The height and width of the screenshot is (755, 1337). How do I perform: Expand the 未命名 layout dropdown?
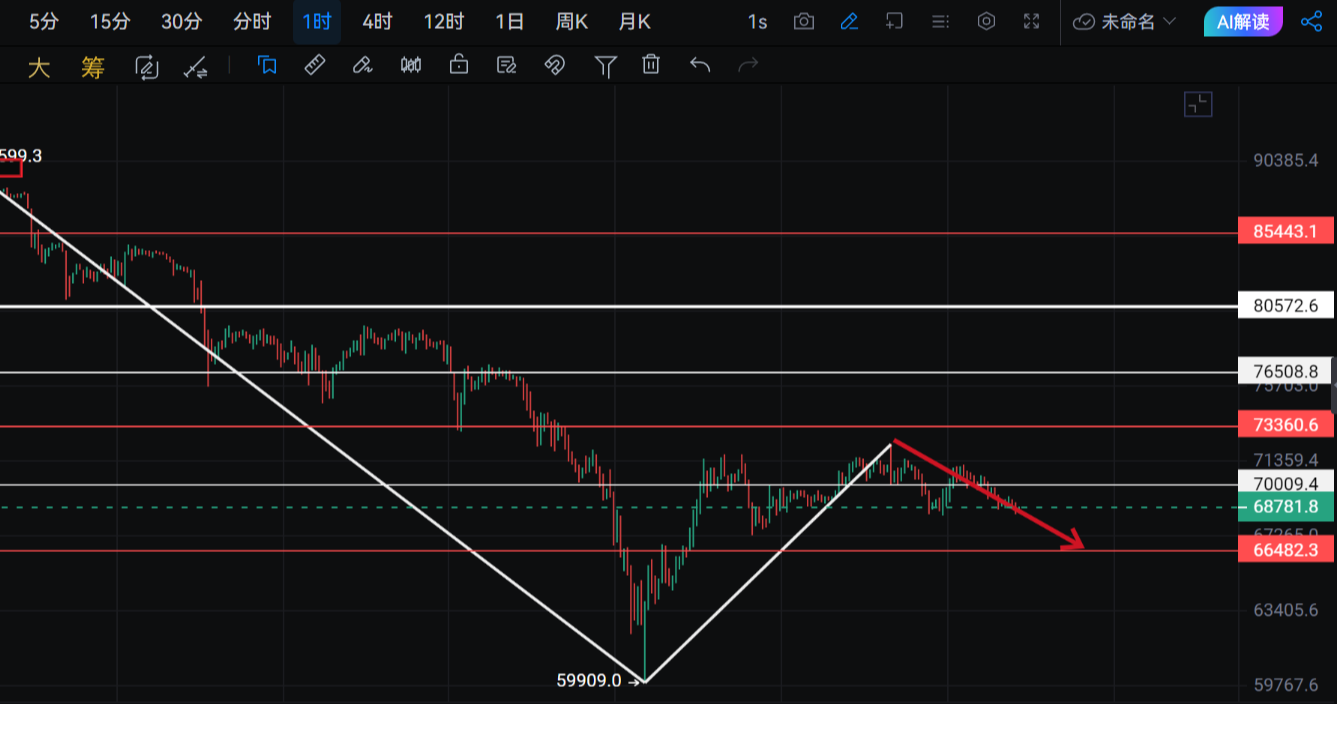click(1125, 22)
